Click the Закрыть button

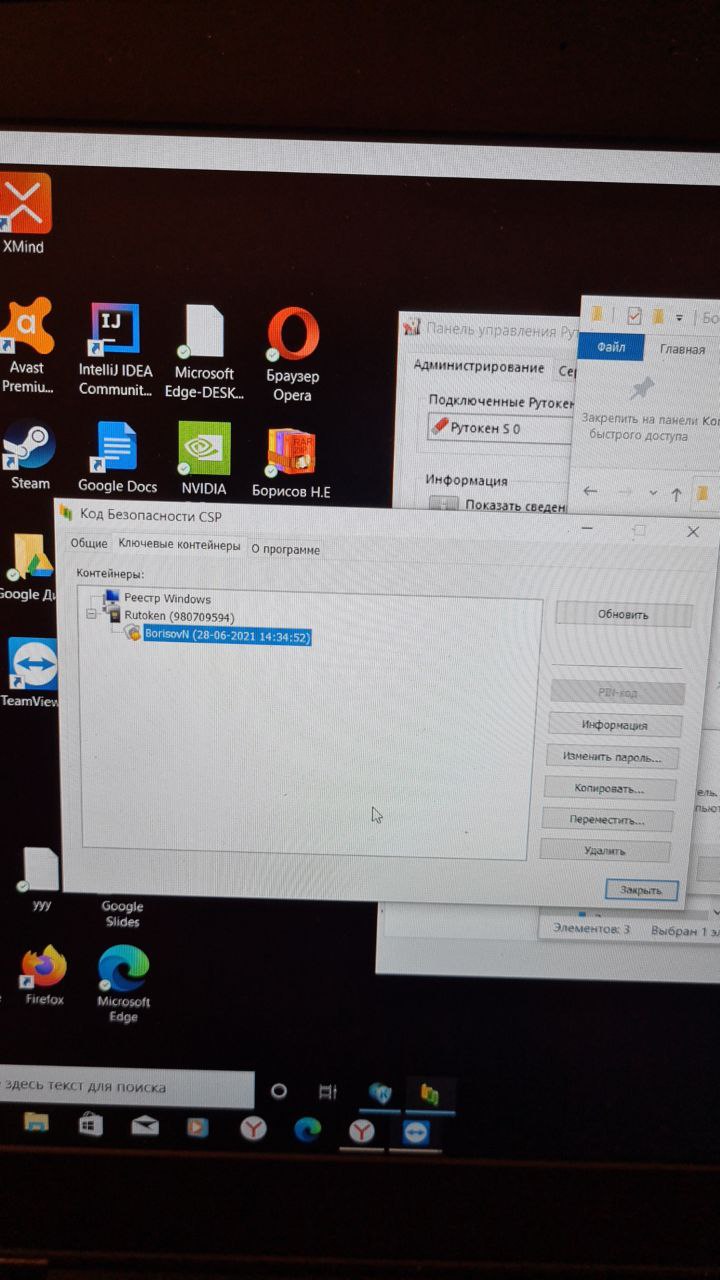641,890
